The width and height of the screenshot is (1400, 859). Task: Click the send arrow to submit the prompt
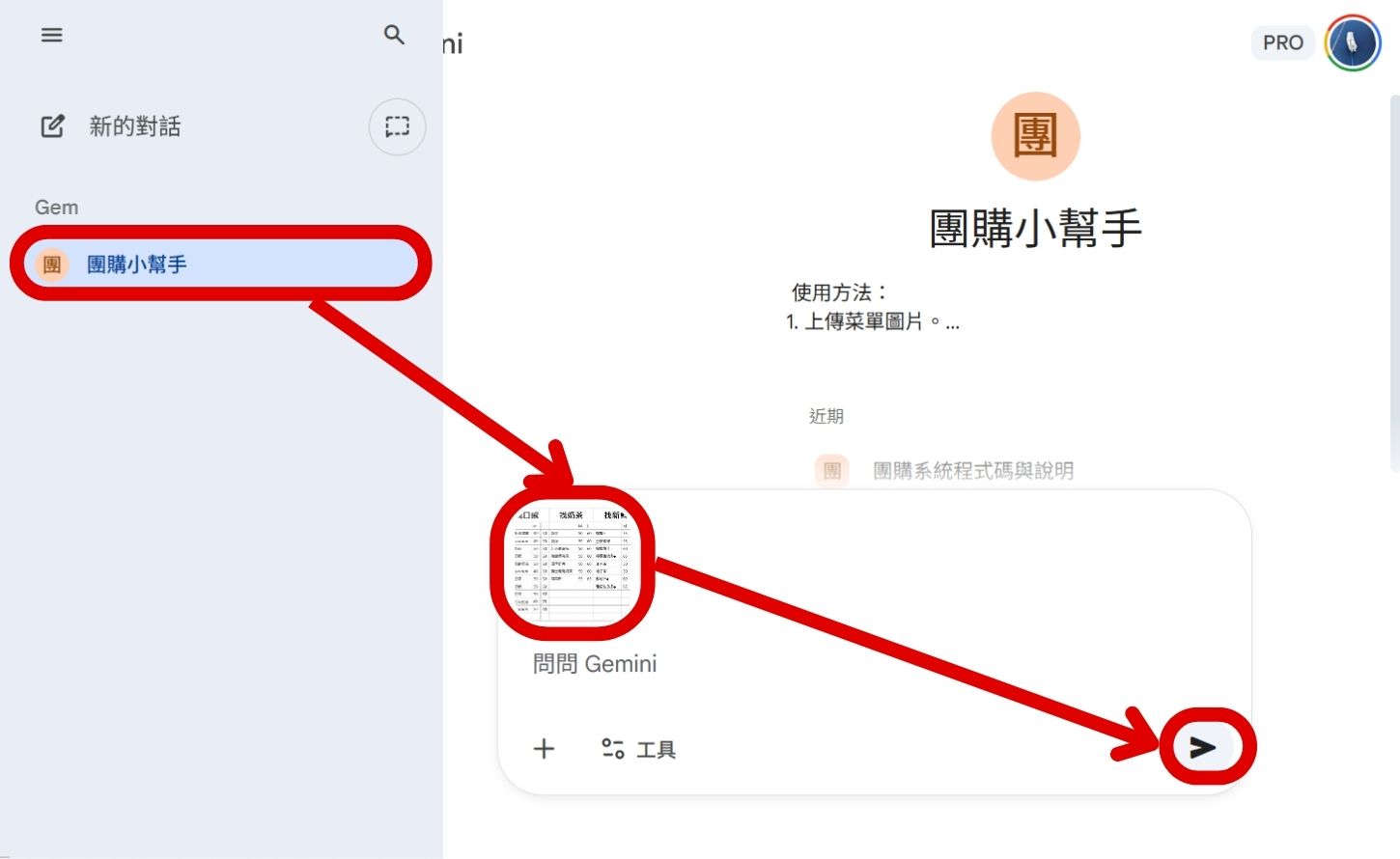1203,746
